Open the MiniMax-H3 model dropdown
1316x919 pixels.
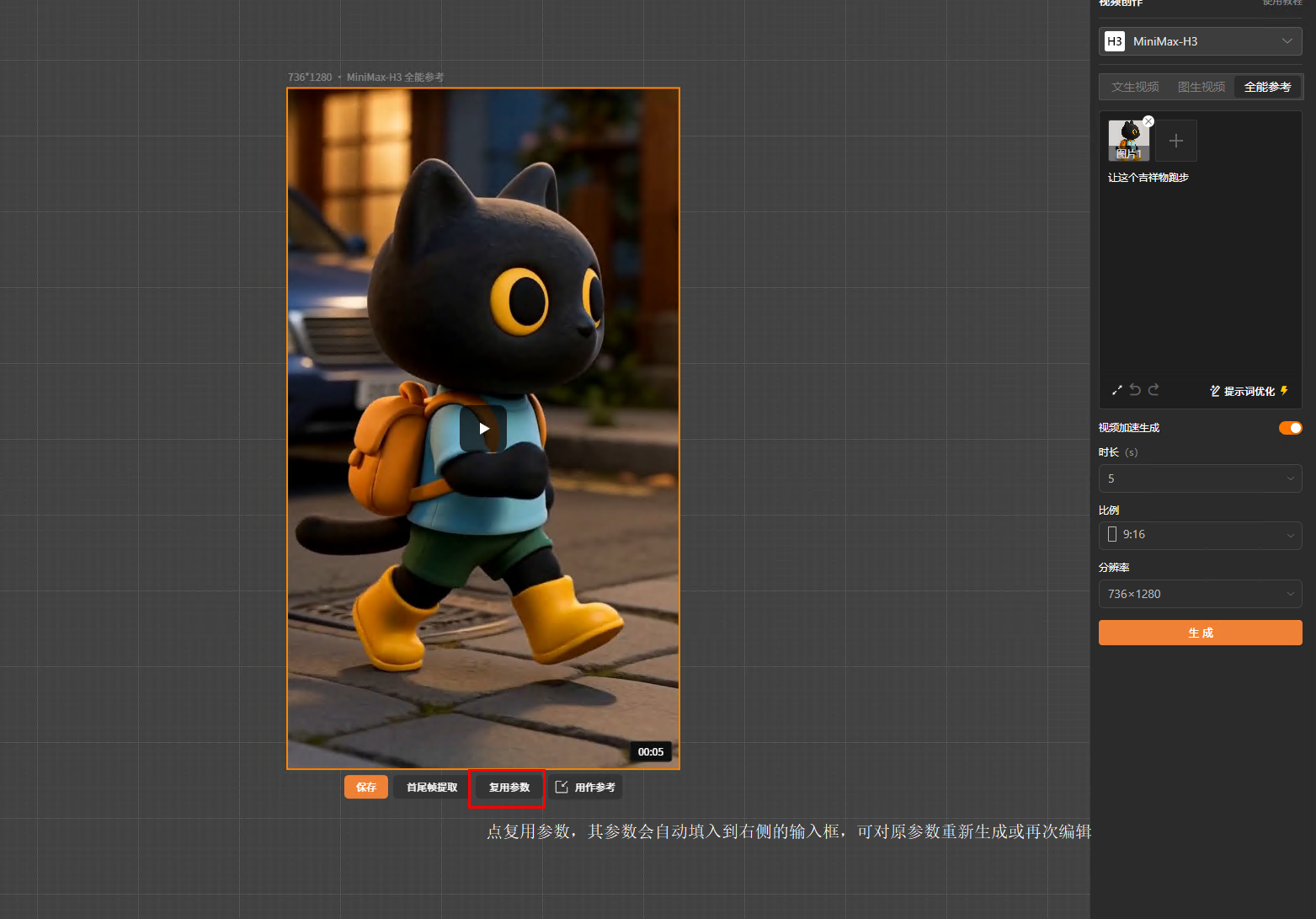click(1201, 41)
